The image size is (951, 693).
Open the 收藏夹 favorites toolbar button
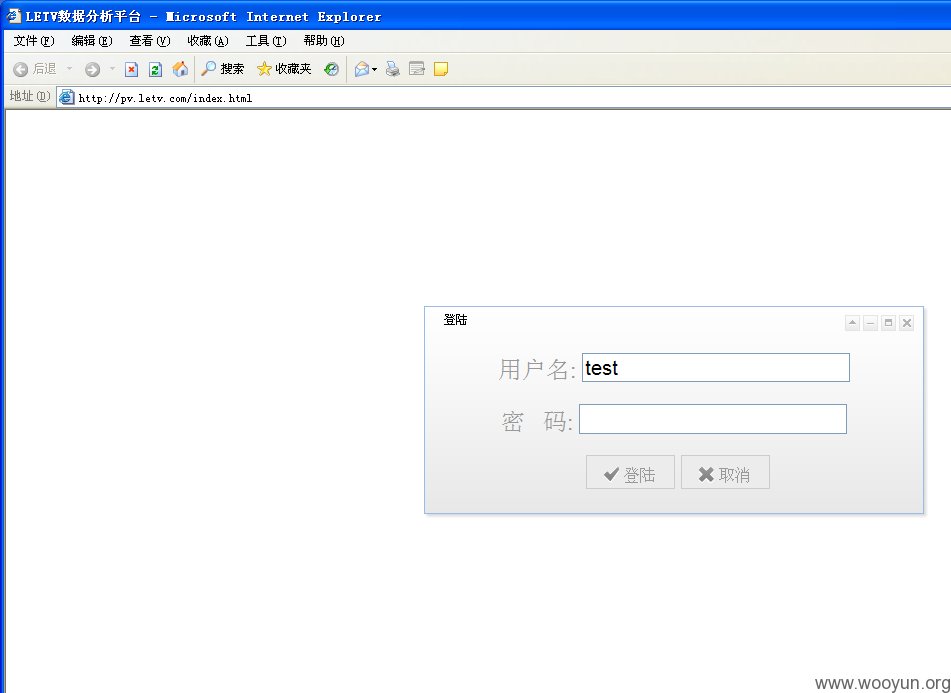point(284,69)
